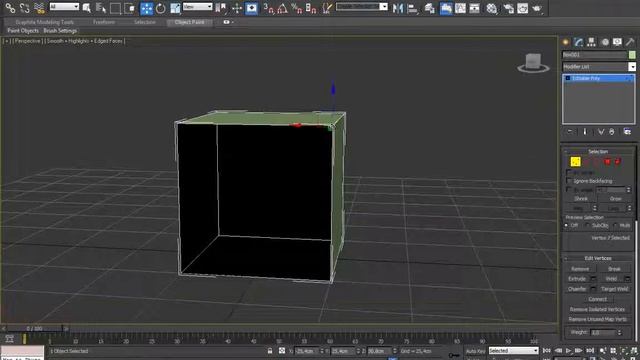
Task: Click the Shrink selection button
Action: coord(581,199)
